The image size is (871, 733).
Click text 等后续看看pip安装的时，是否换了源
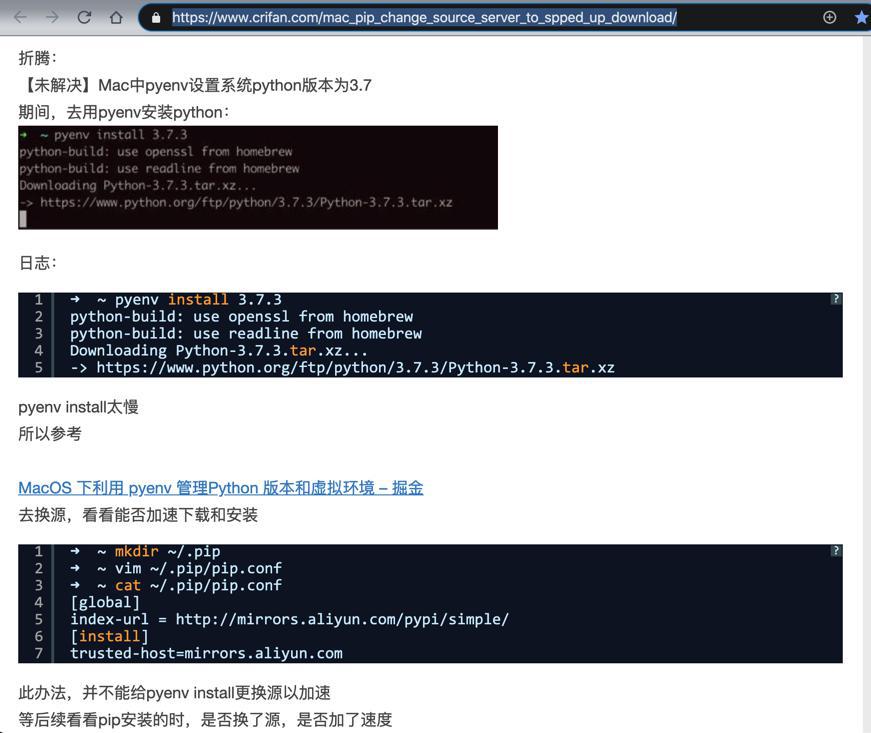tap(149, 720)
